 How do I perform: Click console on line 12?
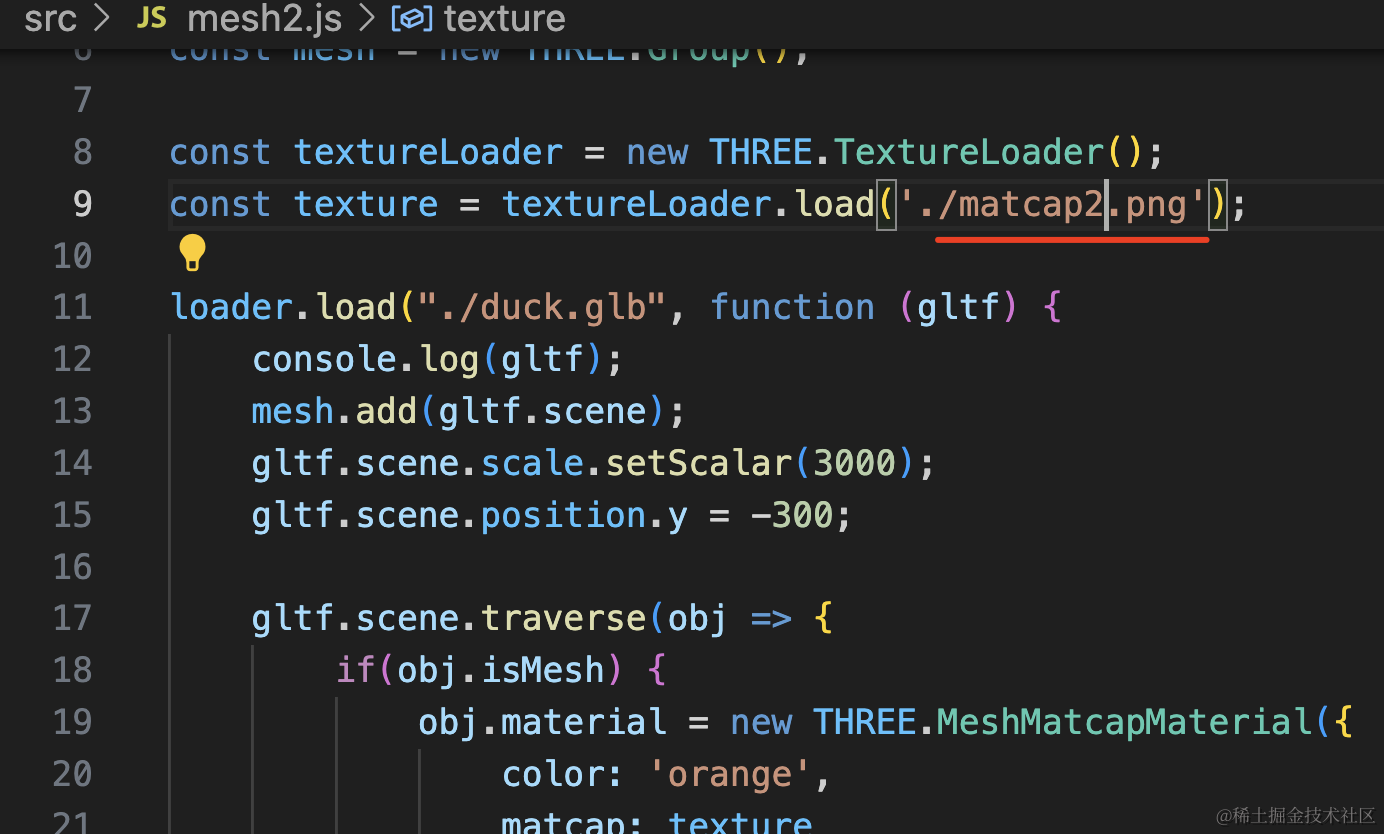(x=324, y=360)
